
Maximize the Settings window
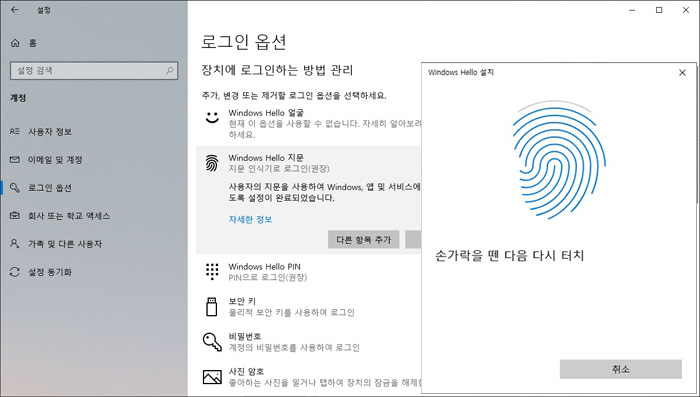659,10
